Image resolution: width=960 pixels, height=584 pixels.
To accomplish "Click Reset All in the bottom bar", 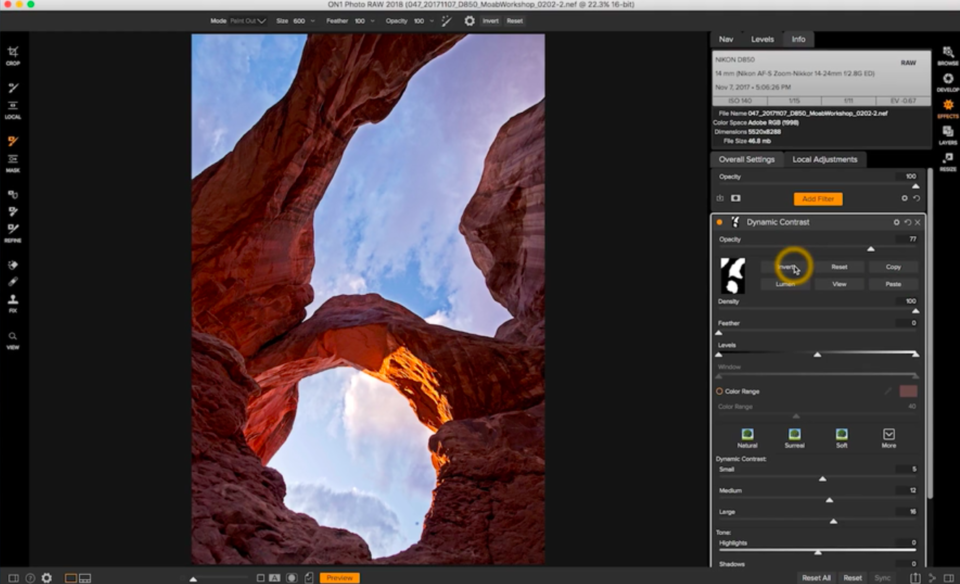I will pos(816,578).
